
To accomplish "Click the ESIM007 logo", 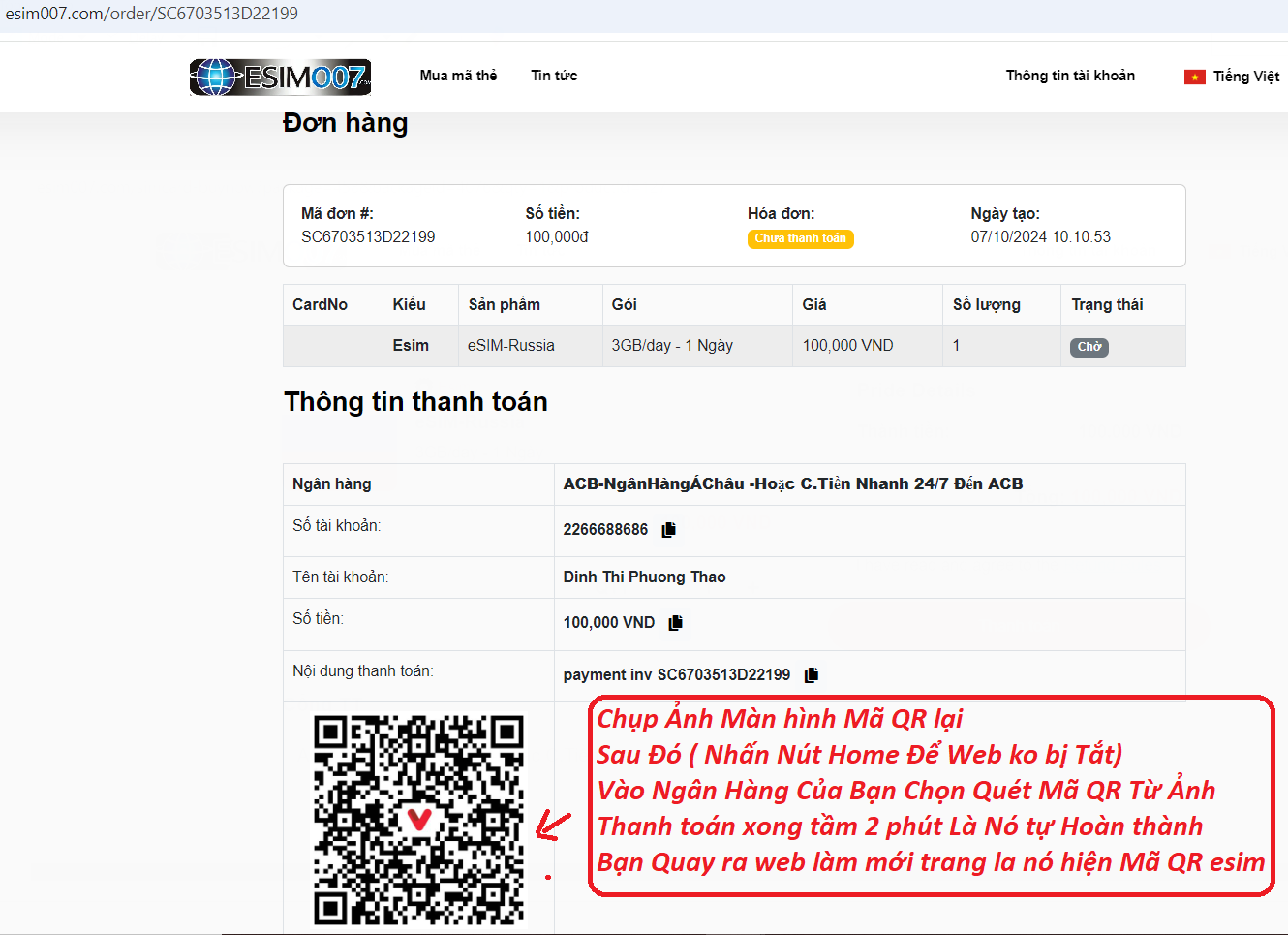I will click(281, 77).
